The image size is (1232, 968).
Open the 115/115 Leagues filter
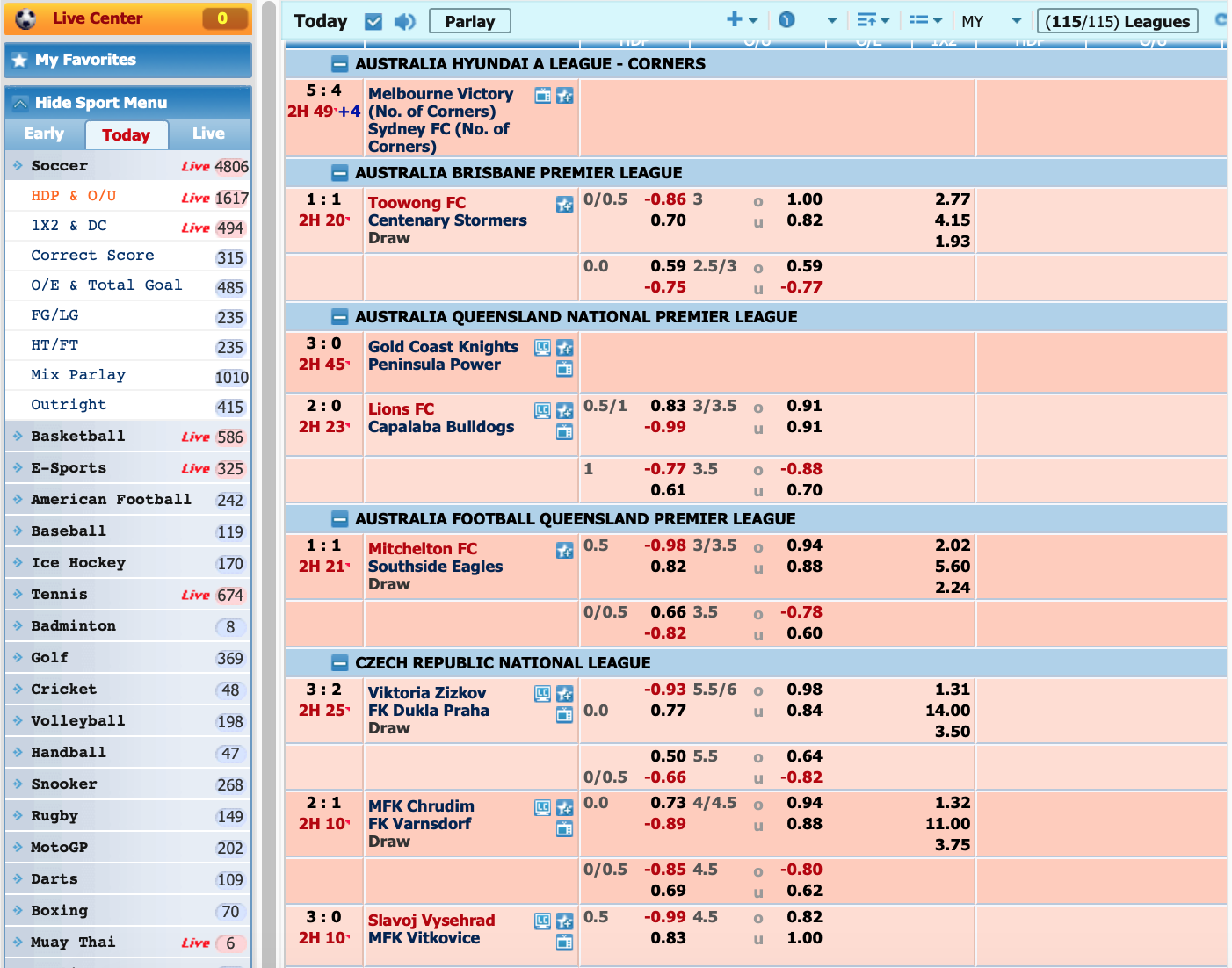(x=1117, y=21)
